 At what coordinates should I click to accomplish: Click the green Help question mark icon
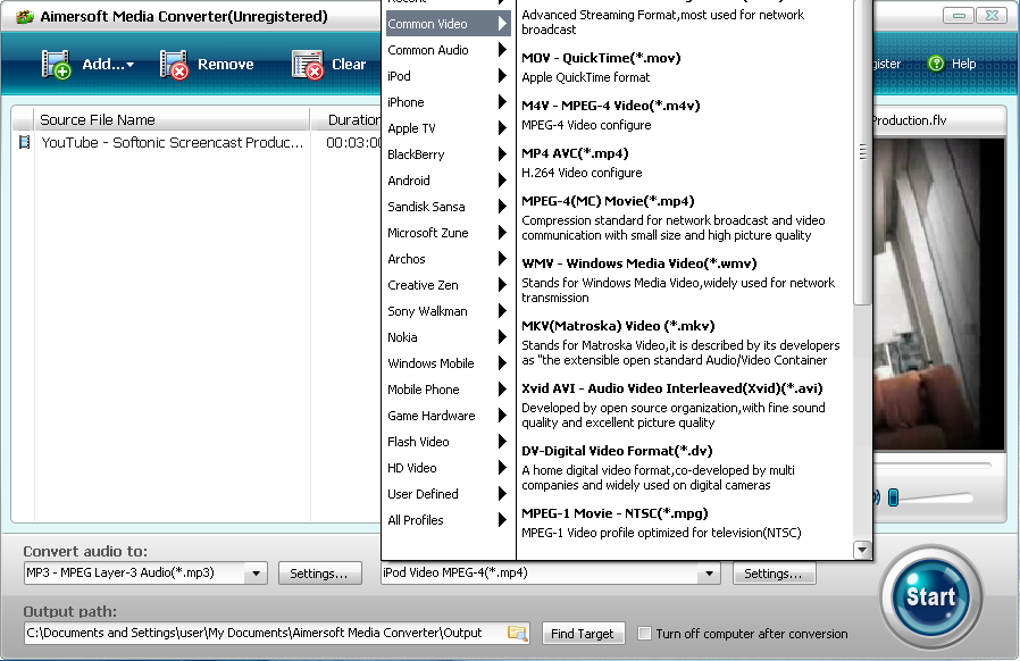pyautogui.click(x=936, y=63)
